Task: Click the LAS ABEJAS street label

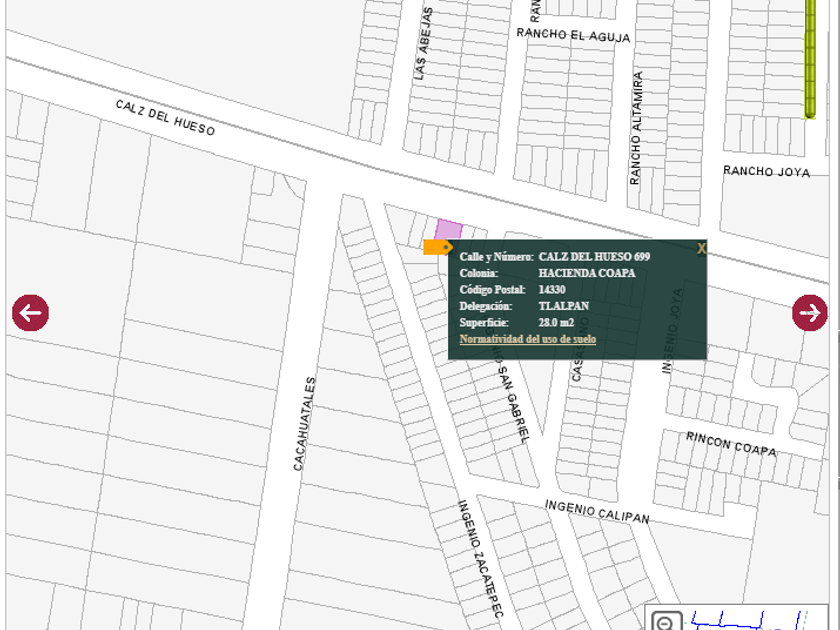Action: (423, 44)
